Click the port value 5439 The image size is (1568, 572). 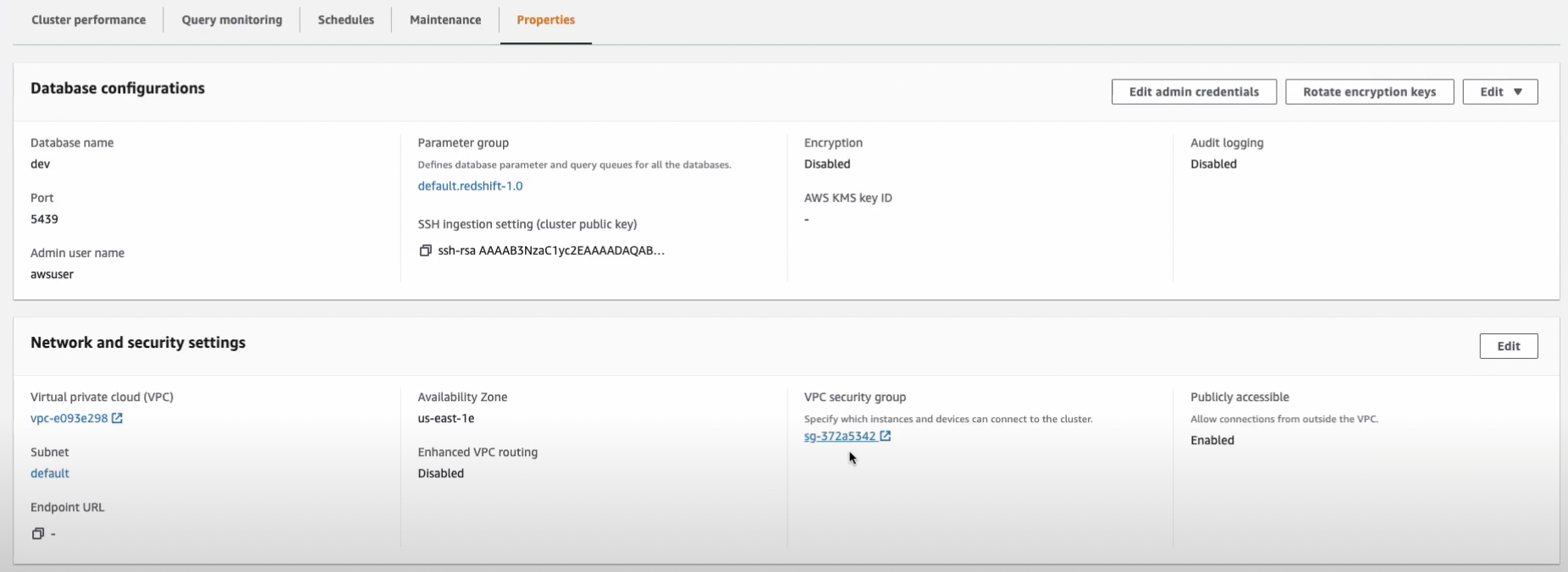click(45, 219)
